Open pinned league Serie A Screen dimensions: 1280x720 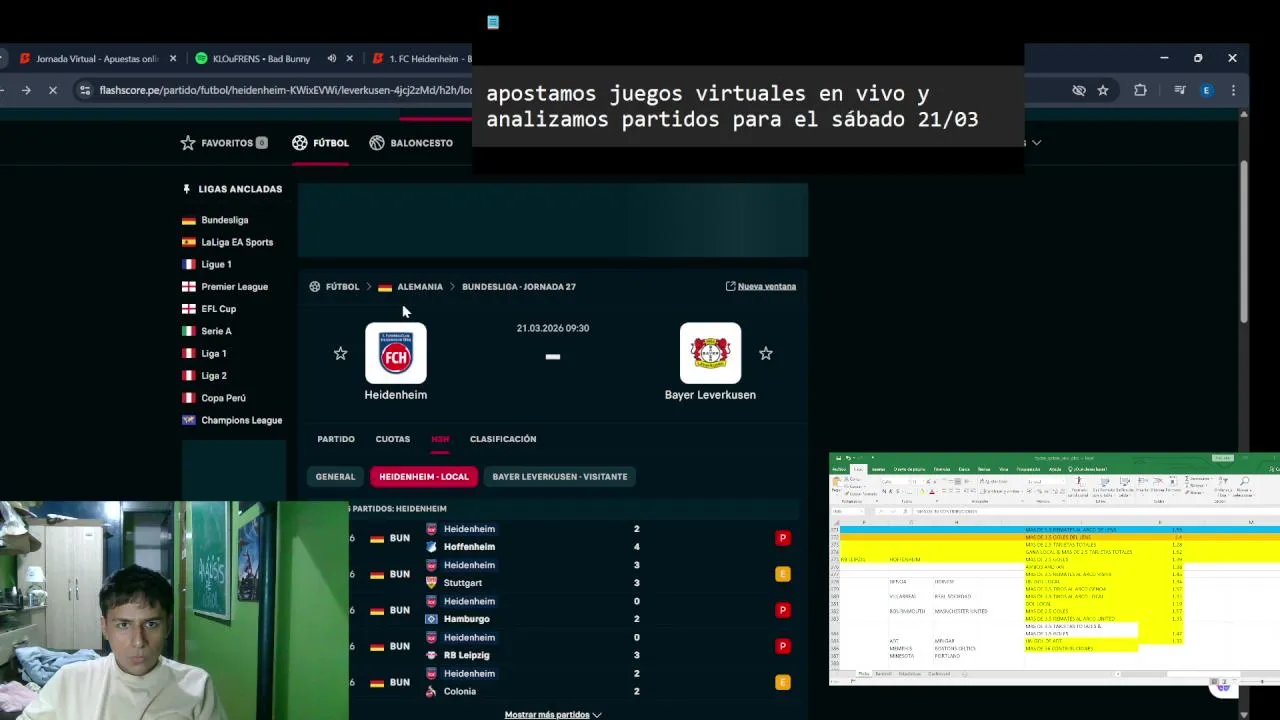[x=216, y=331]
